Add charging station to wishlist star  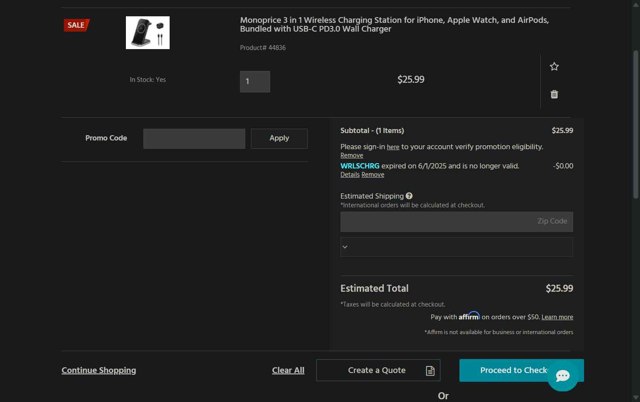[x=554, y=67]
